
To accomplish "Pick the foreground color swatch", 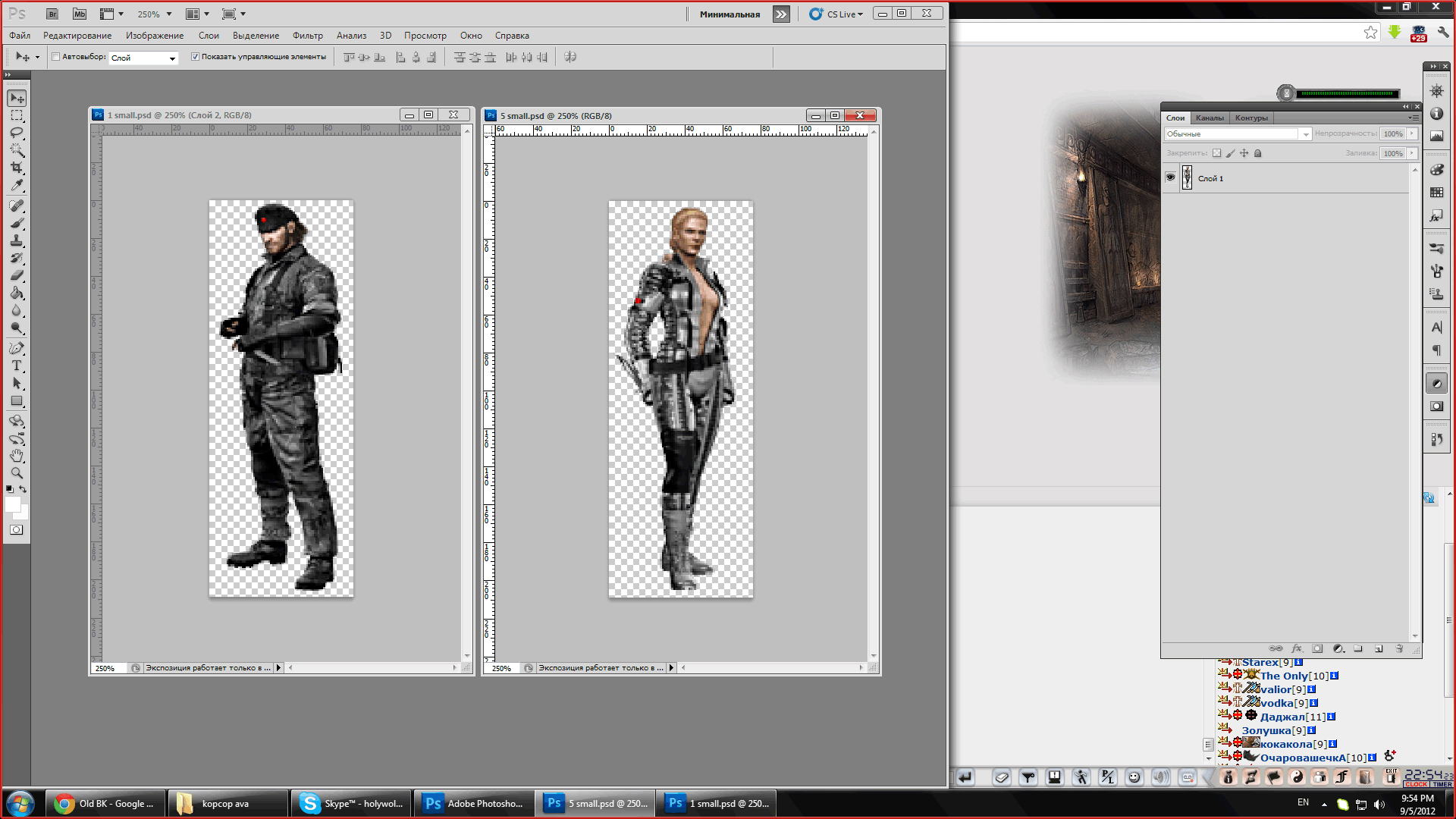I will pos(12,504).
